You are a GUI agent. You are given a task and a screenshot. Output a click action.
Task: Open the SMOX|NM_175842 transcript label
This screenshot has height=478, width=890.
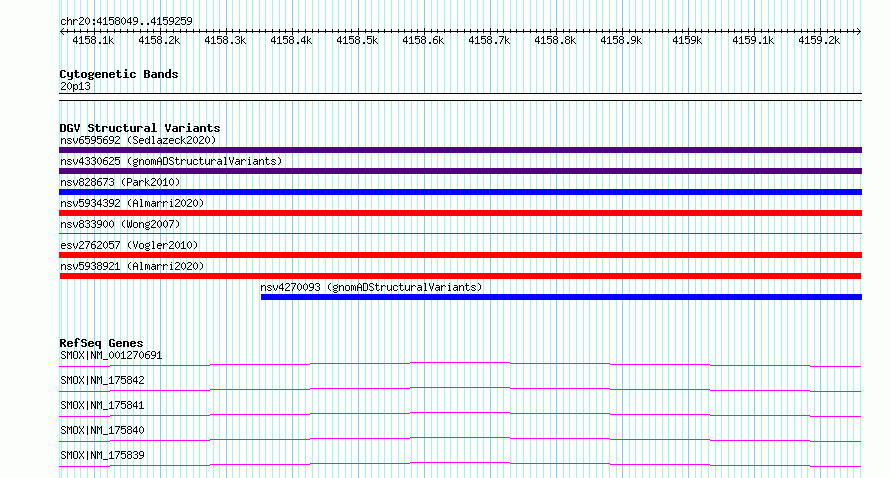[x=102, y=380]
